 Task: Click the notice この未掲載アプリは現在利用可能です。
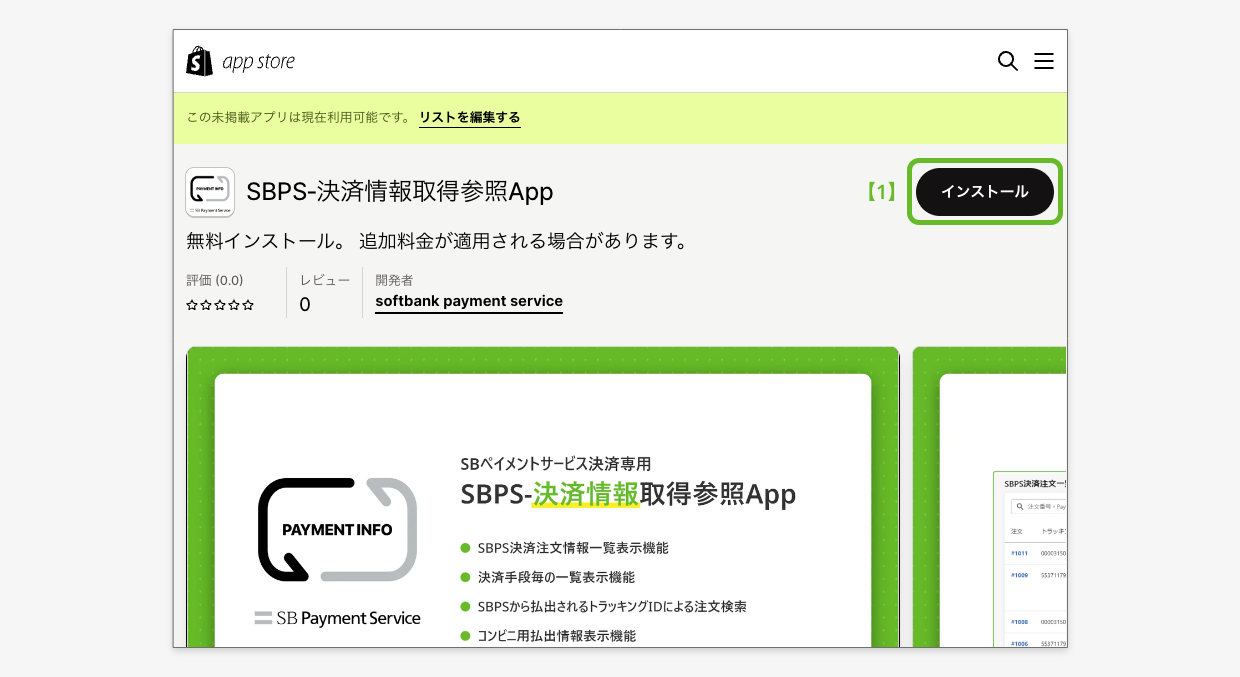click(299, 117)
